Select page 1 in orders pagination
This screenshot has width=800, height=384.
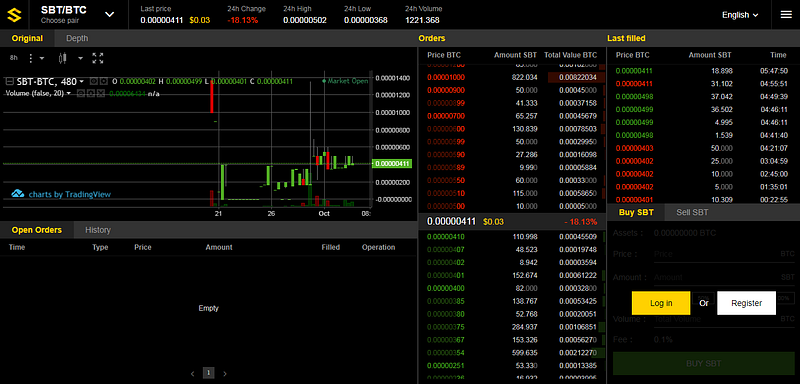[x=208, y=373]
